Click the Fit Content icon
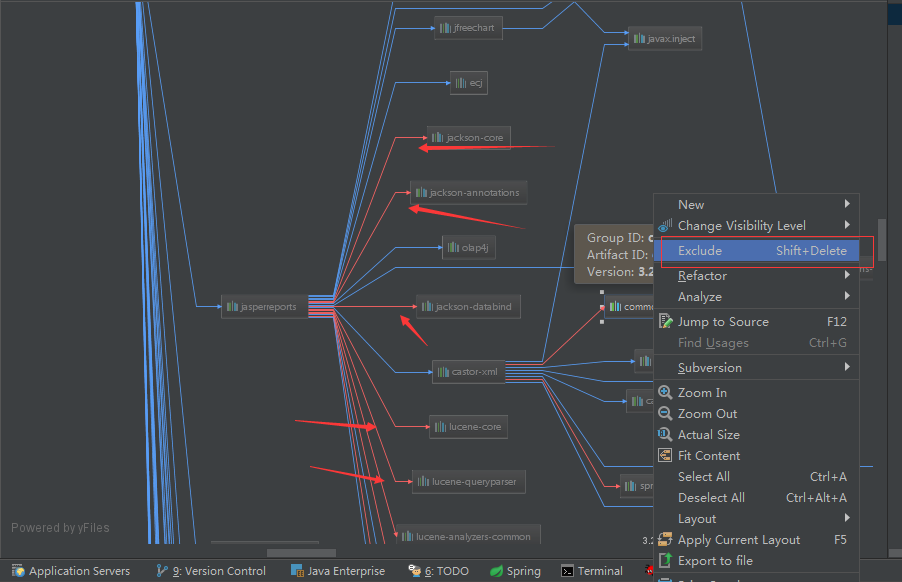The height and width of the screenshot is (582, 902). click(x=665, y=456)
